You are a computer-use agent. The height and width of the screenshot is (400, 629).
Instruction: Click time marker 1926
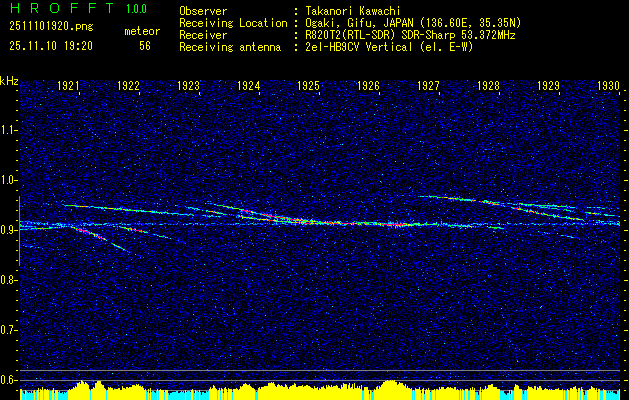click(368, 85)
